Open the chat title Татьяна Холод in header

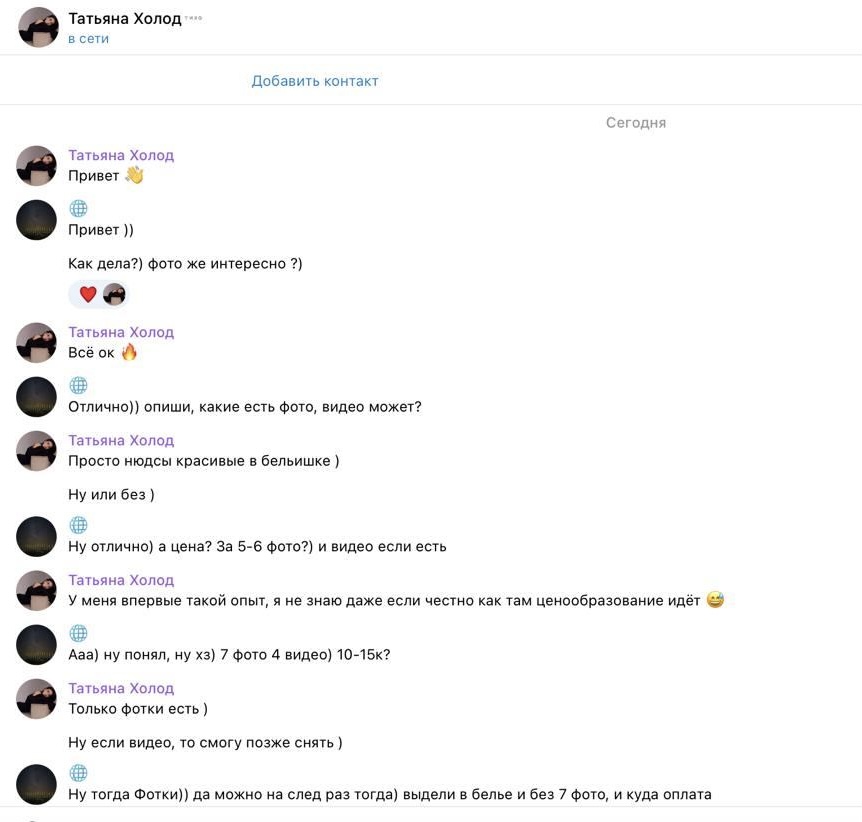point(125,19)
